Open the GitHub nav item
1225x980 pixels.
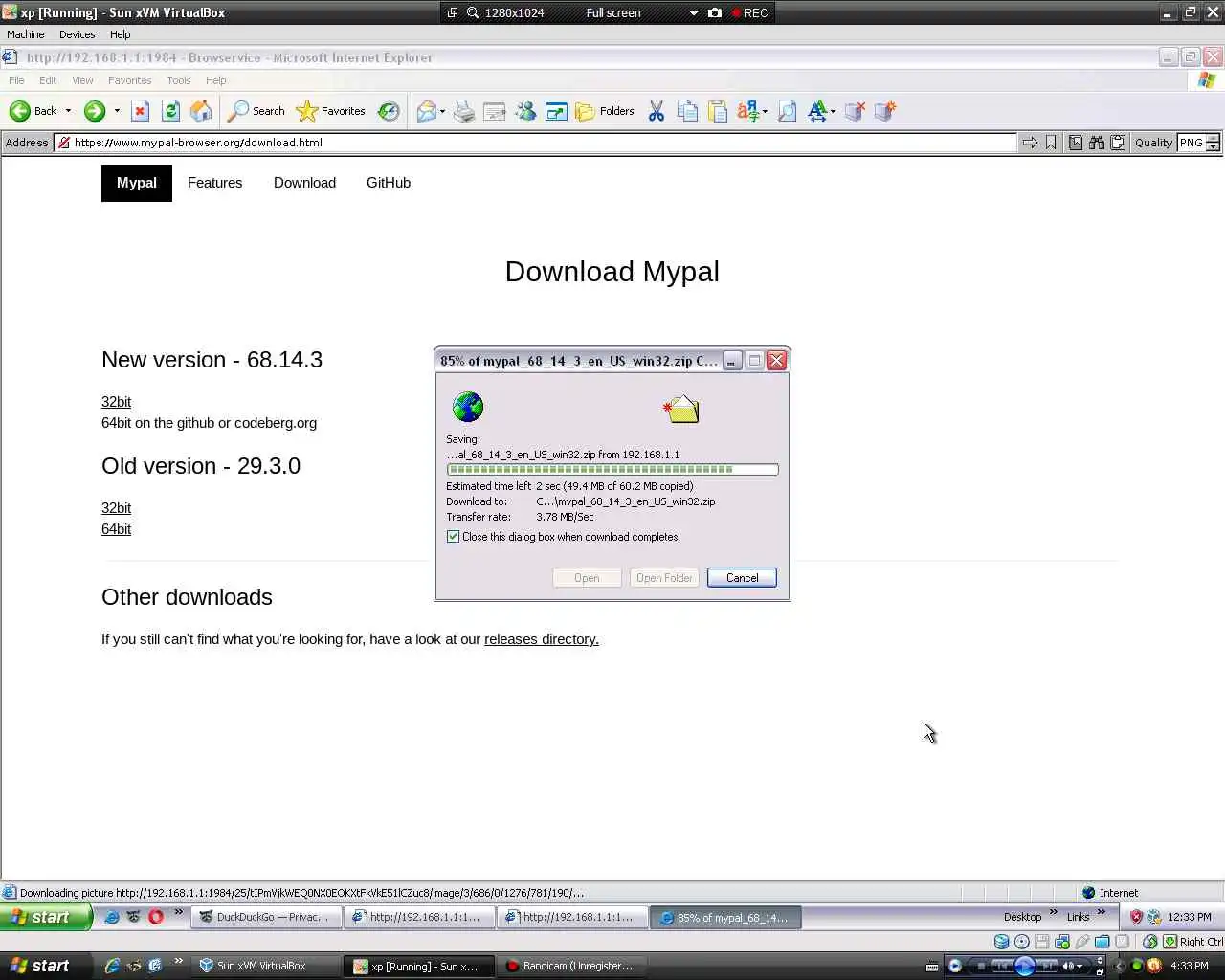click(x=389, y=183)
